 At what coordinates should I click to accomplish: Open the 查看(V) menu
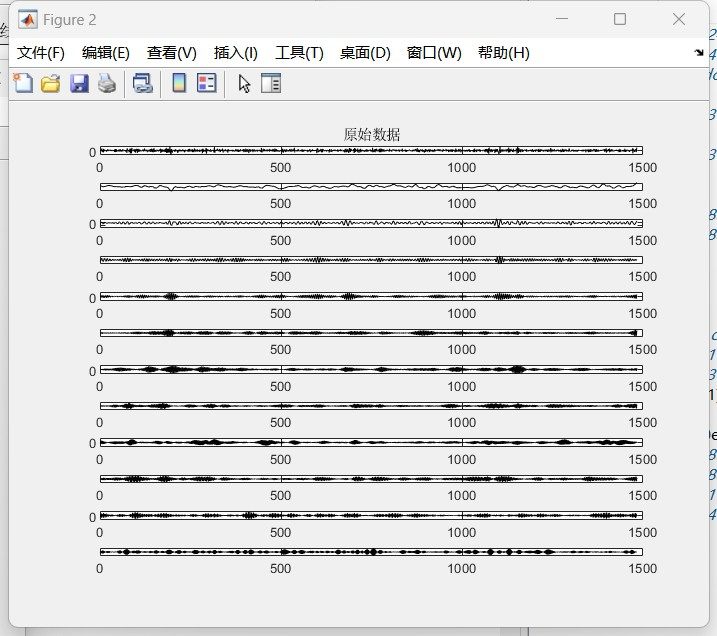[172, 53]
